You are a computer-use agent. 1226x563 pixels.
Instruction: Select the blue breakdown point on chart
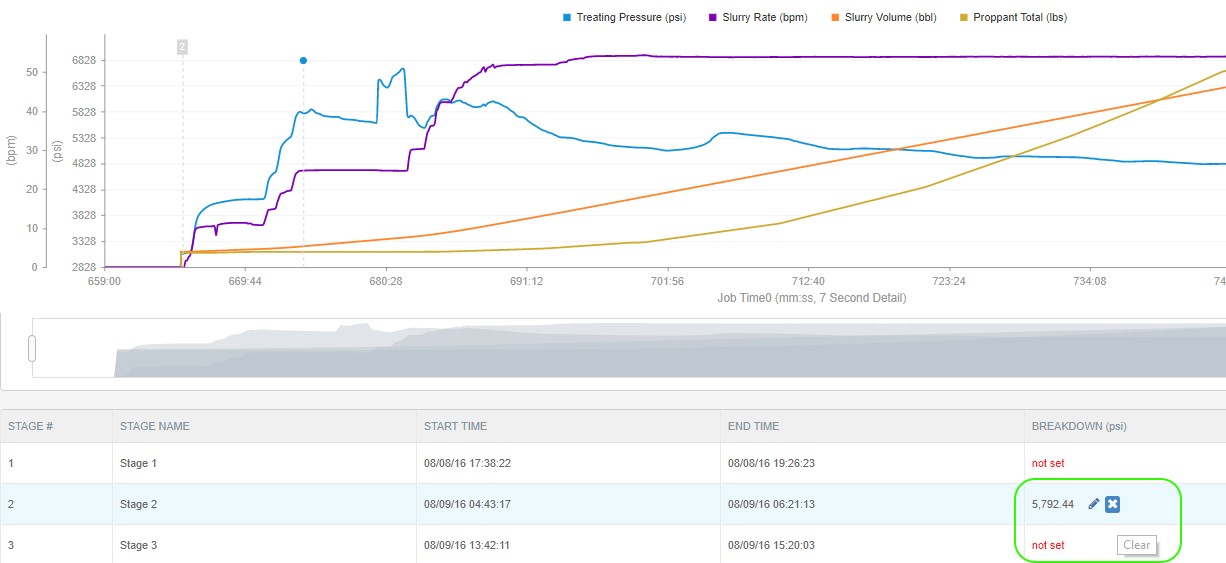coord(303,61)
